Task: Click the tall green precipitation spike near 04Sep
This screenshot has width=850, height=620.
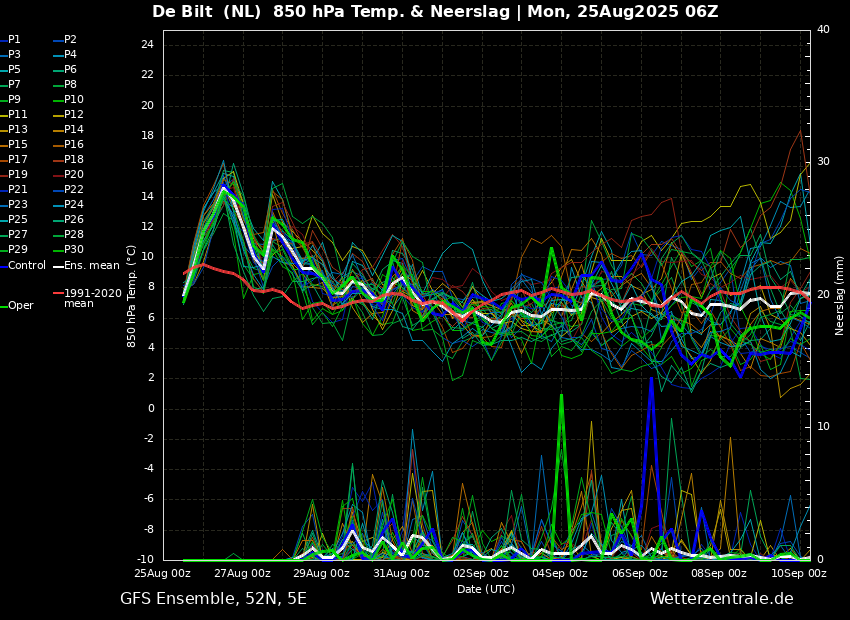Action: click(561, 400)
